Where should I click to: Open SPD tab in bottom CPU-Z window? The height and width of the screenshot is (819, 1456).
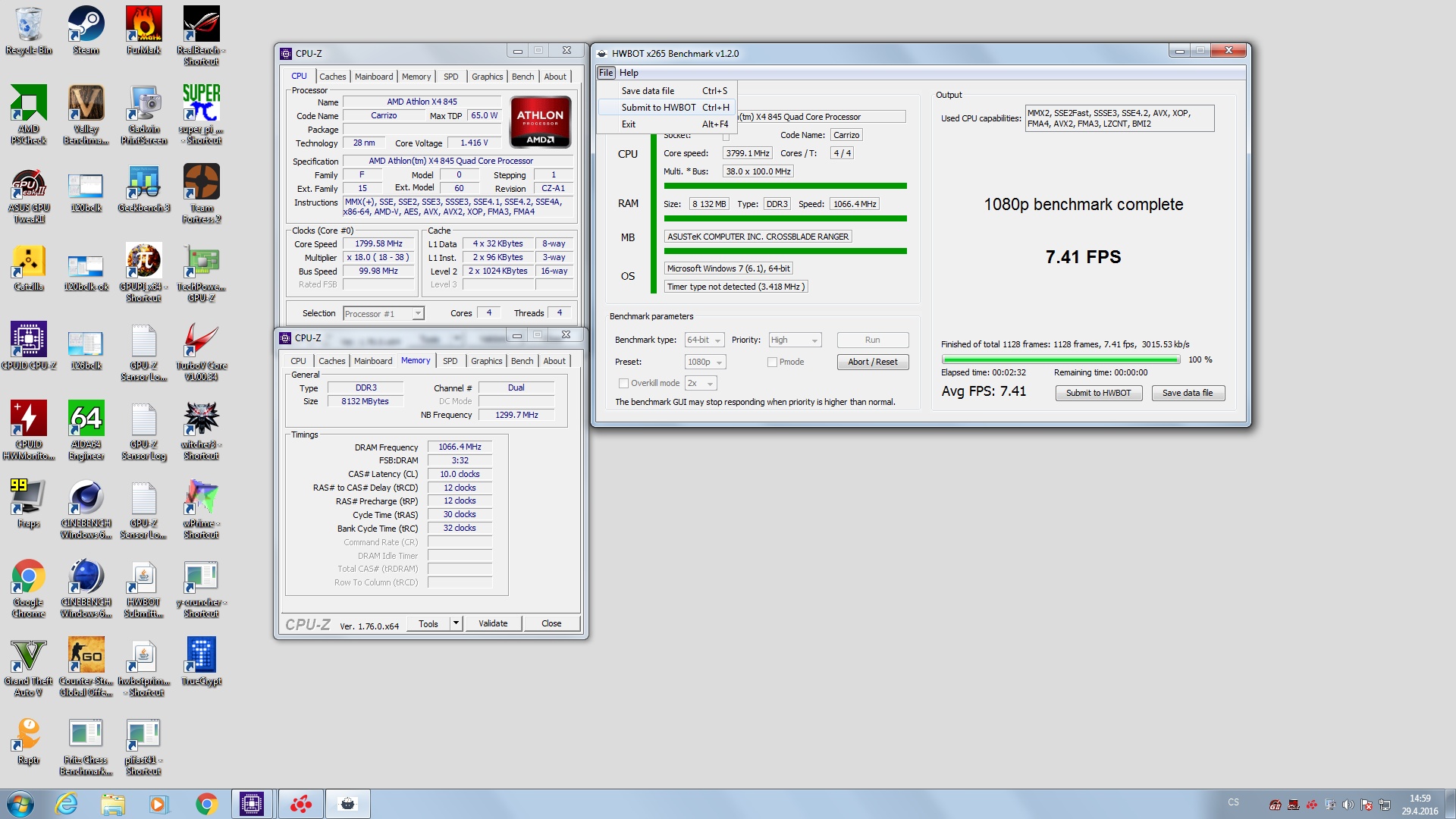point(450,361)
